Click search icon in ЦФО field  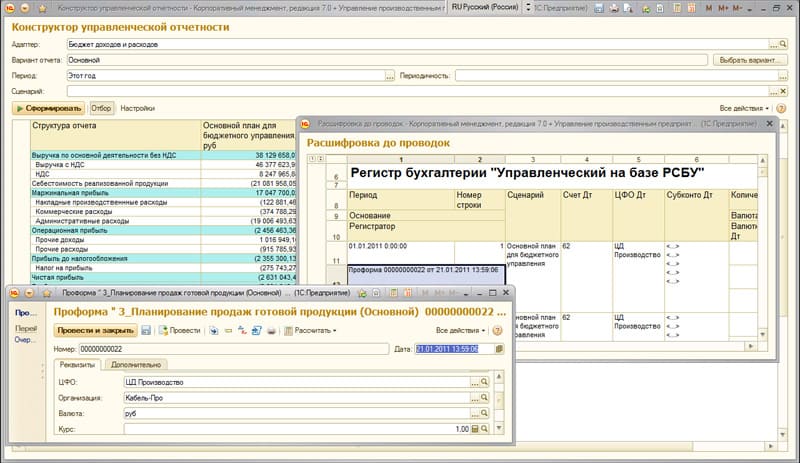pyautogui.click(x=484, y=382)
